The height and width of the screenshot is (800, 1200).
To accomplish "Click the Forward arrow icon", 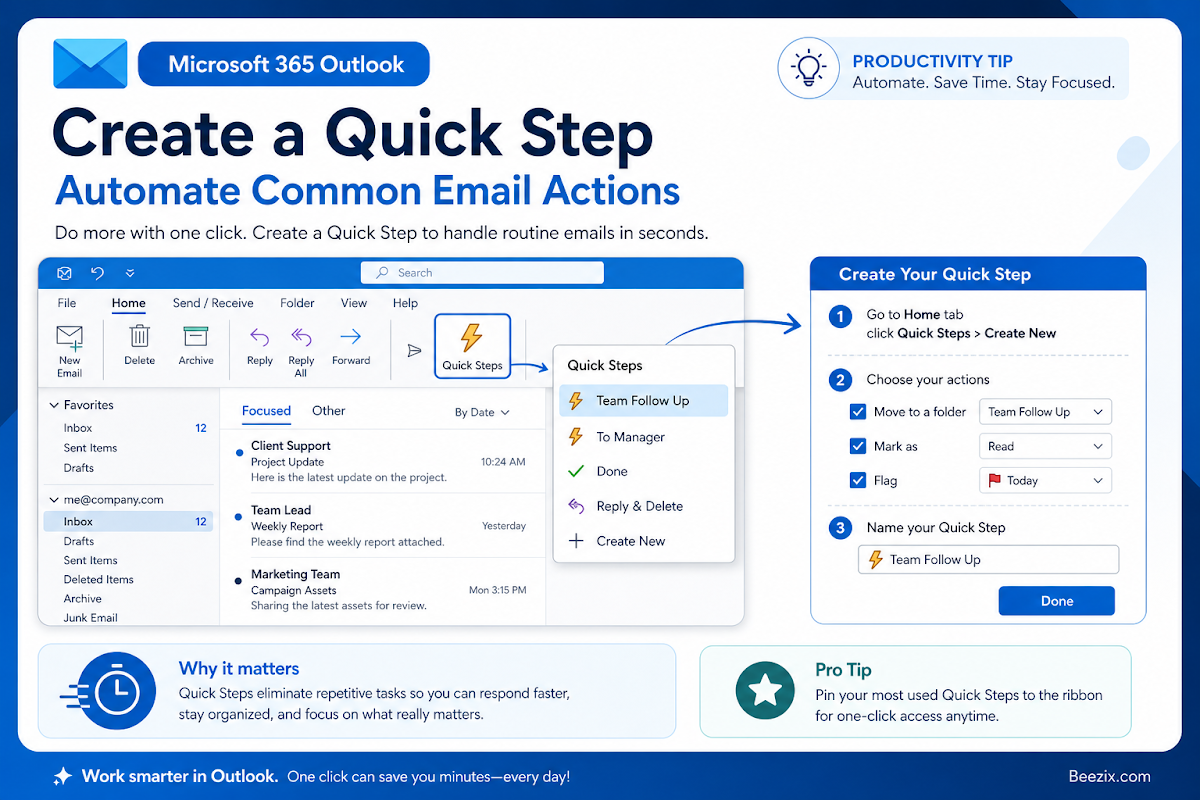I will tap(351, 337).
